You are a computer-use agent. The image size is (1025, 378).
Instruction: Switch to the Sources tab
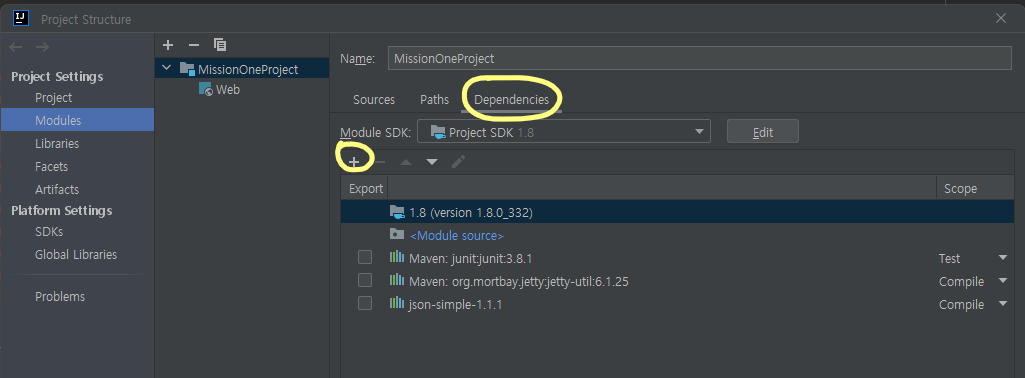(374, 100)
